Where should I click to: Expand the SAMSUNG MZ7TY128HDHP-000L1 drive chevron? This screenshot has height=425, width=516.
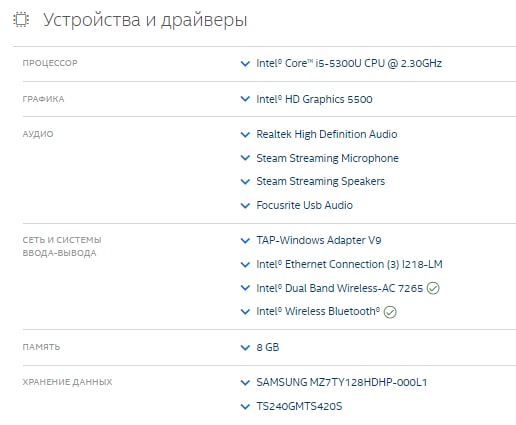point(245,382)
